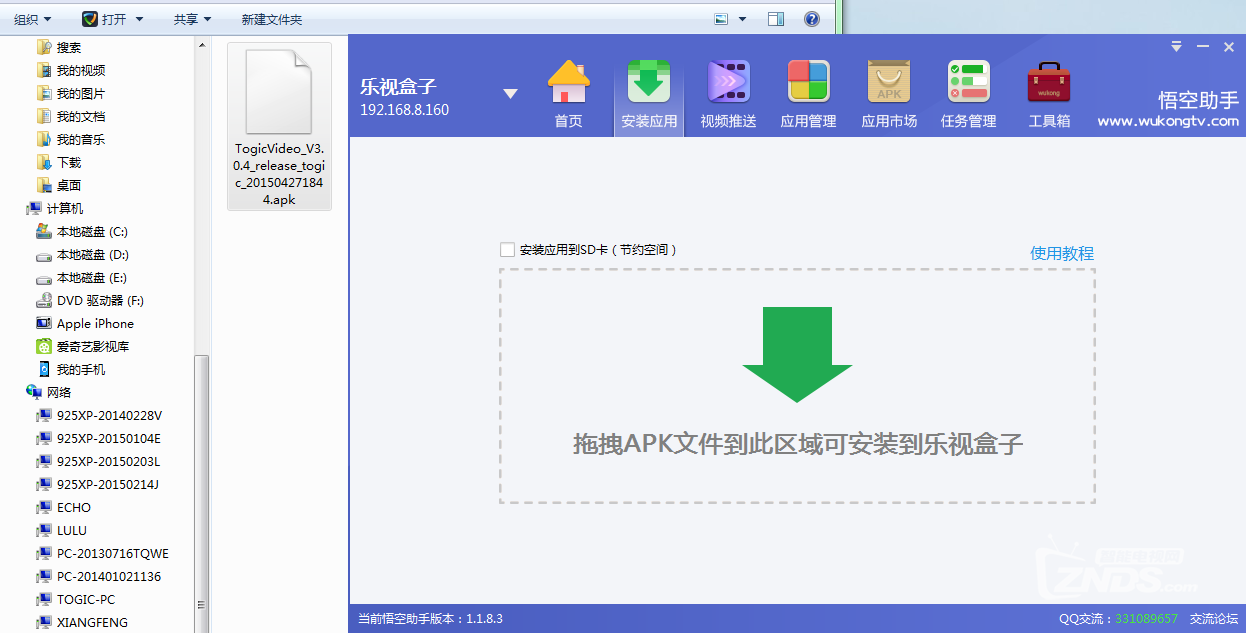The image size is (1246, 633).
Task: Open the 交流论坛 forum link
Action: tap(1214, 619)
